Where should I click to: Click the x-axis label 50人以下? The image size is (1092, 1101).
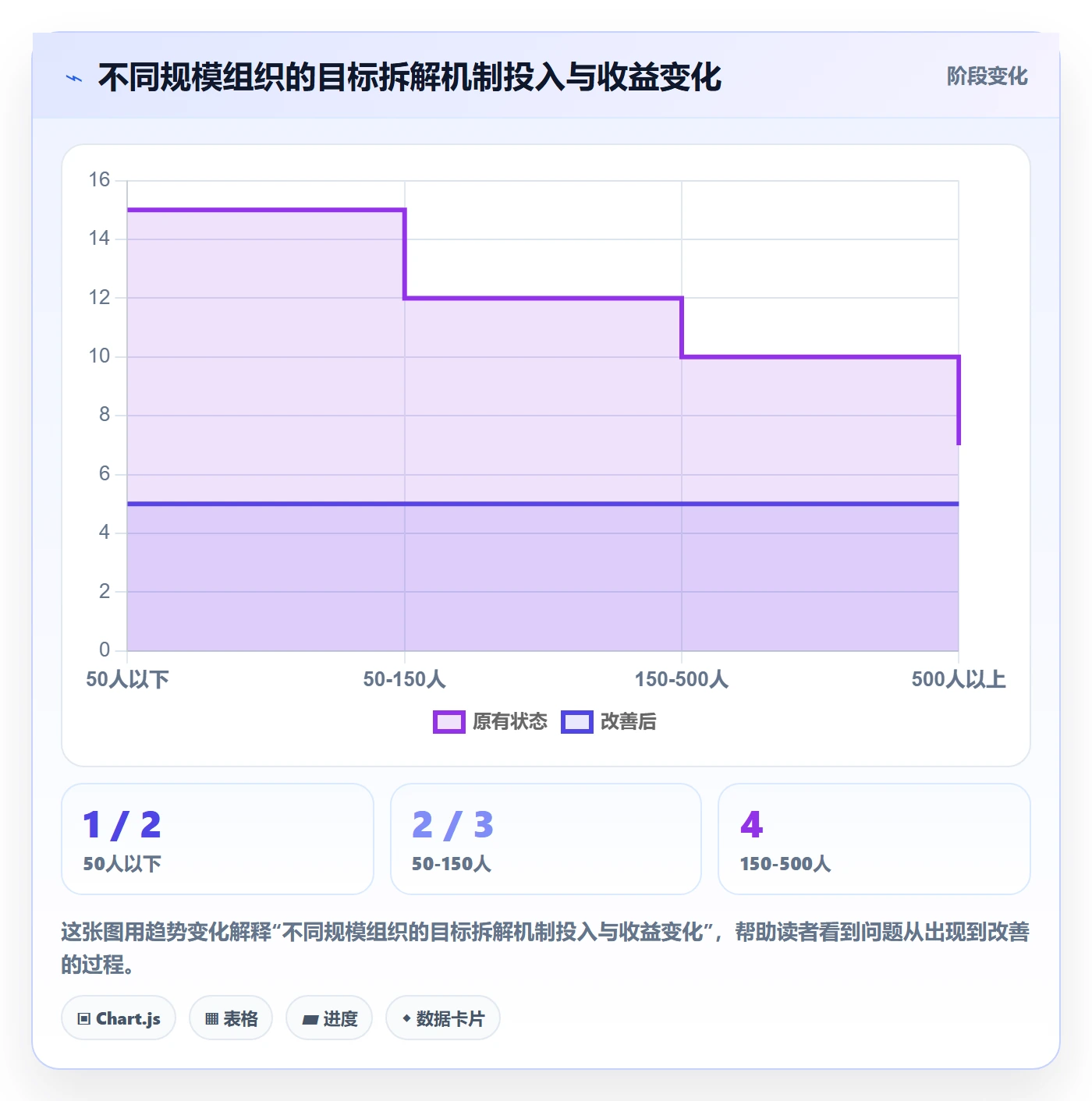(x=127, y=679)
